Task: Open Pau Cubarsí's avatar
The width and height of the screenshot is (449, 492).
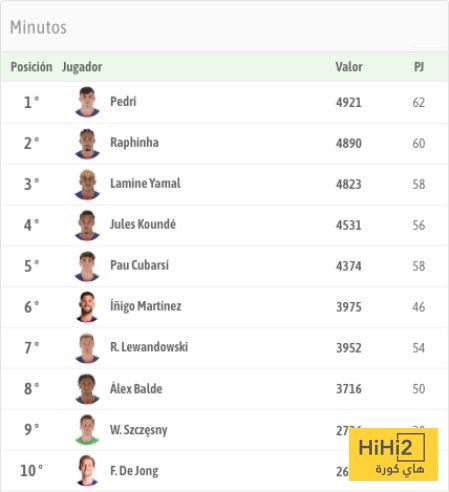Action: [x=87, y=266]
